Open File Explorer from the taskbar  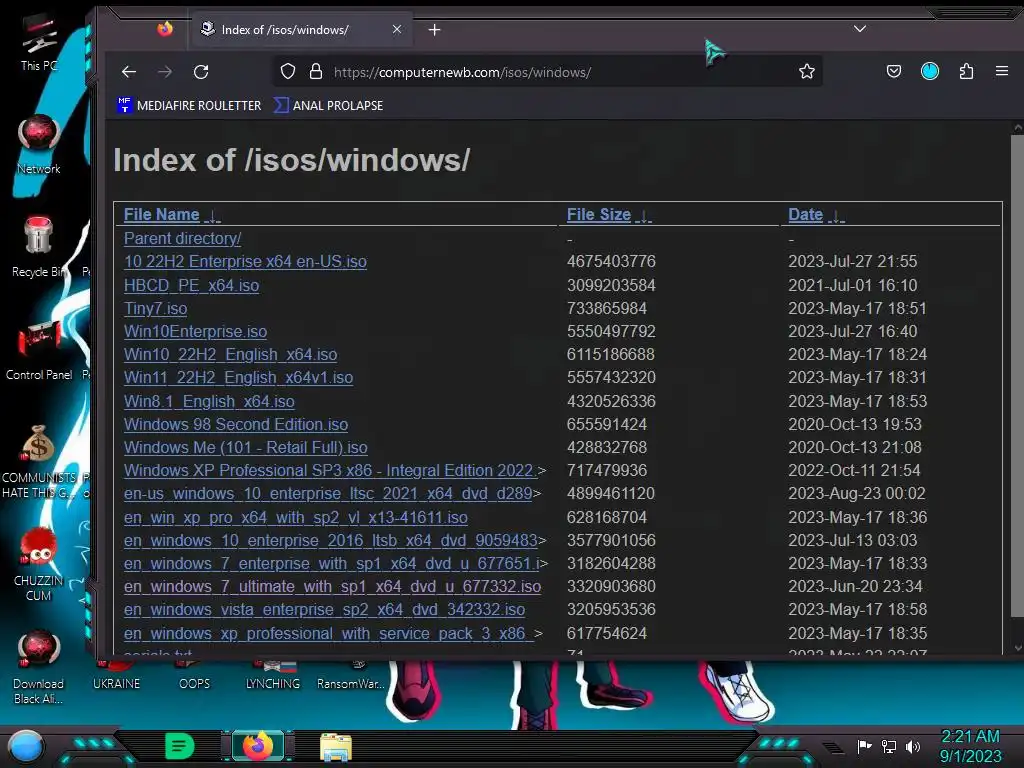(336, 747)
